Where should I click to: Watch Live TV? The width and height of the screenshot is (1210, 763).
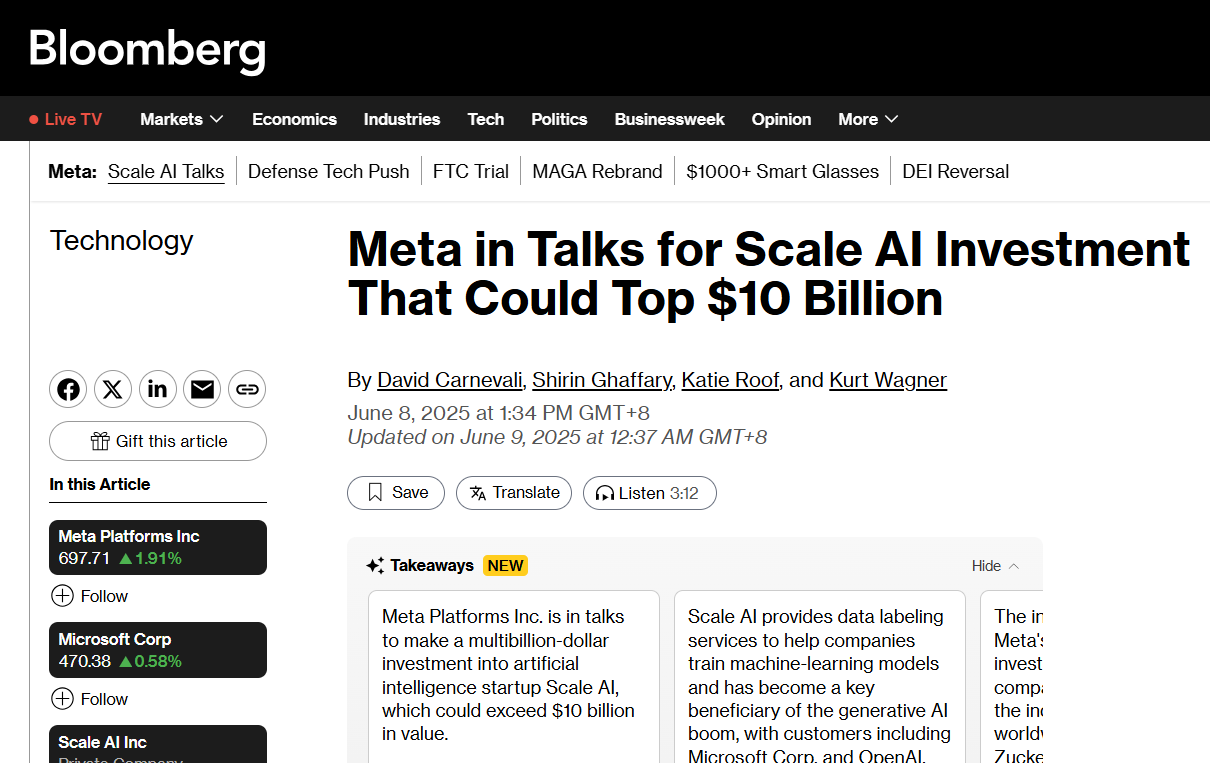(x=65, y=119)
